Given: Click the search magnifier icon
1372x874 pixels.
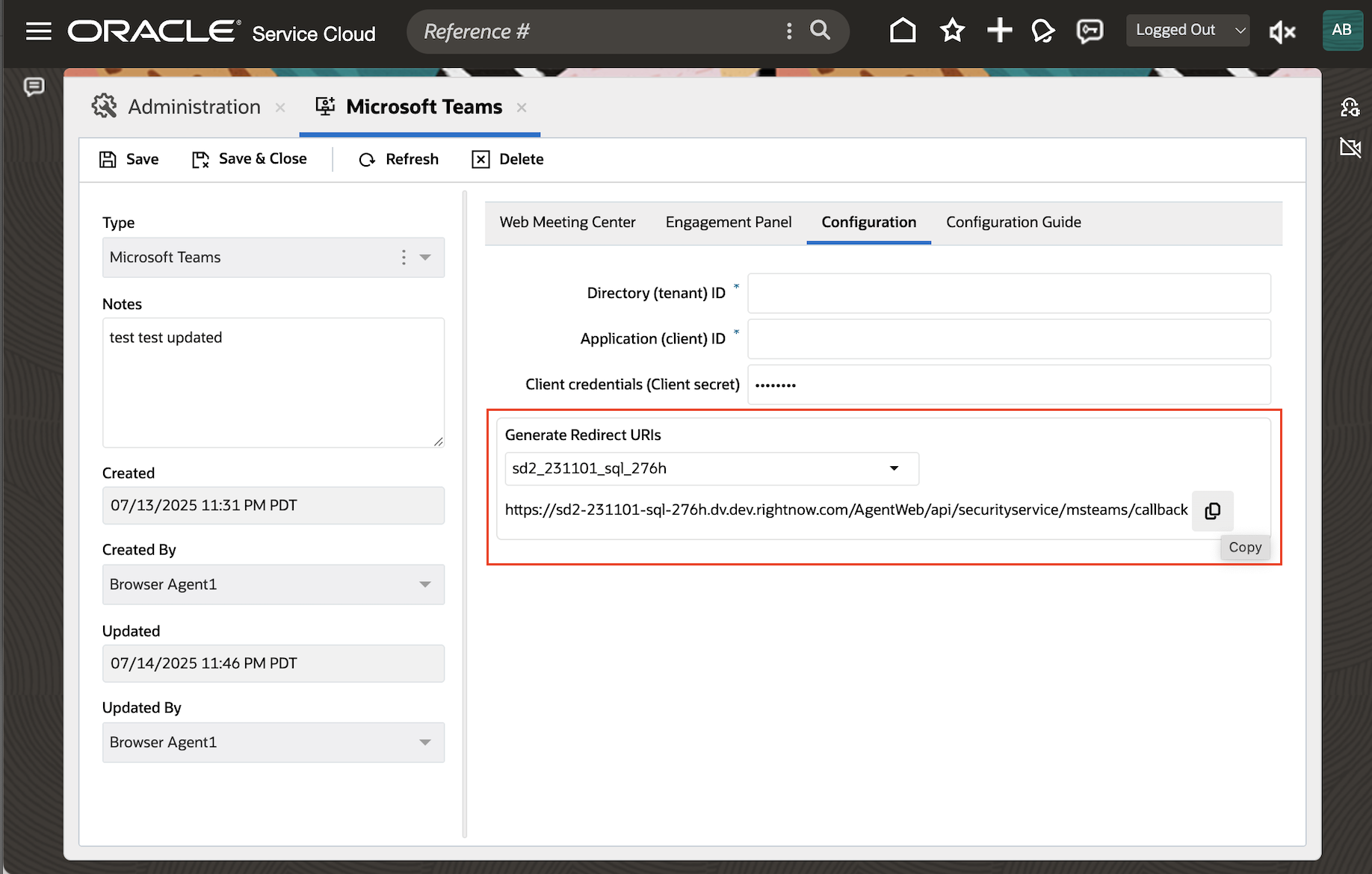Looking at the screenshot, I should coord(820,31).
